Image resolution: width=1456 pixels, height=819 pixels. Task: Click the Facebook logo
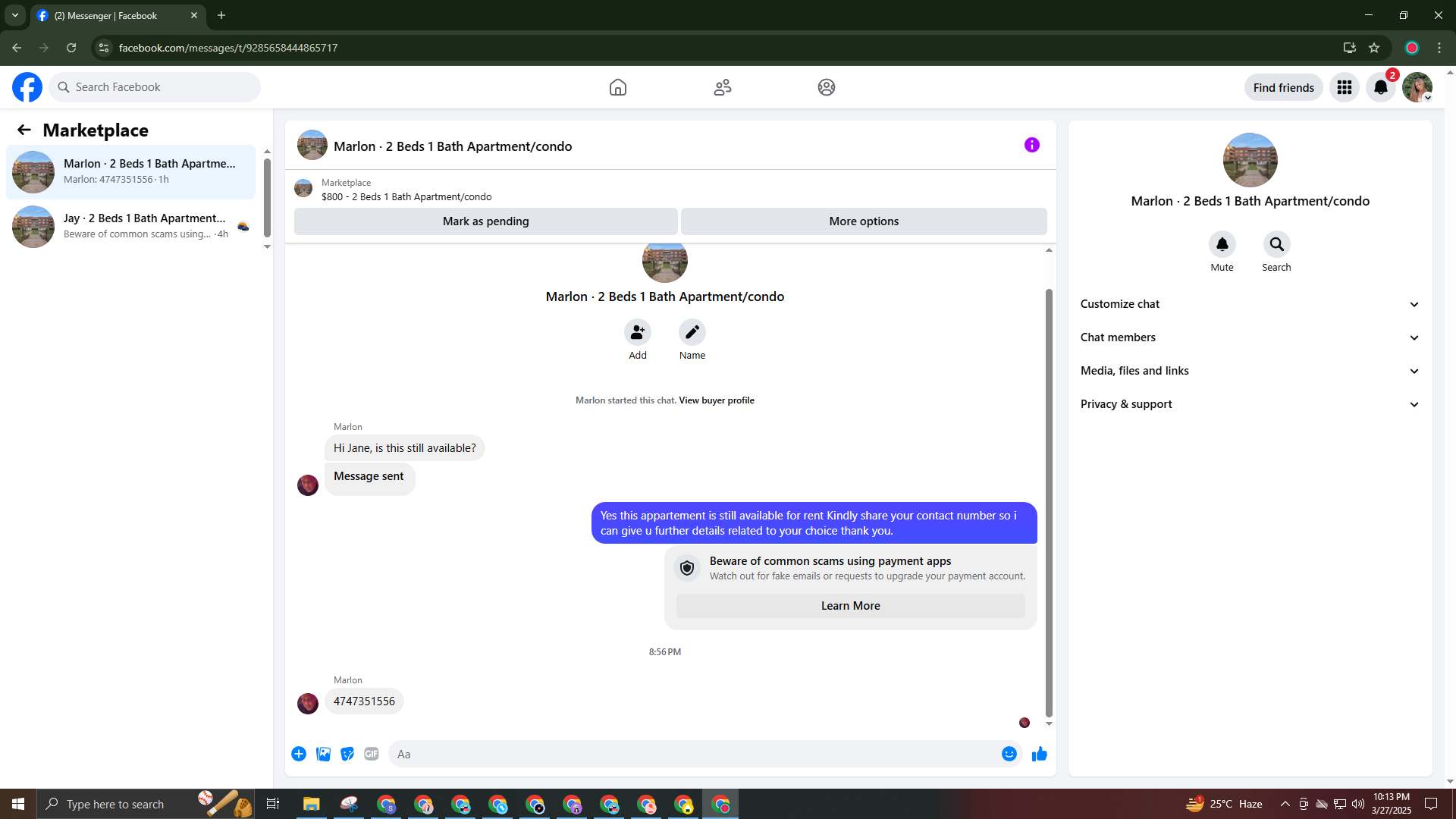[27, 87]
